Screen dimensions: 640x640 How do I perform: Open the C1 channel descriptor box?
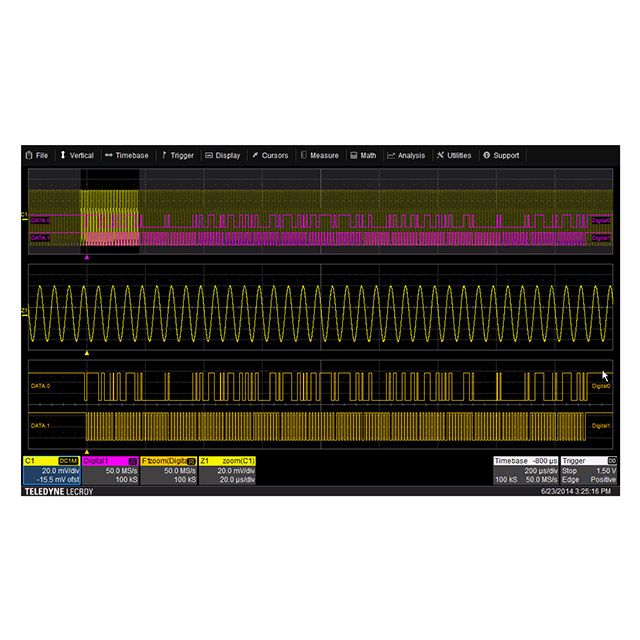point(50,471)
